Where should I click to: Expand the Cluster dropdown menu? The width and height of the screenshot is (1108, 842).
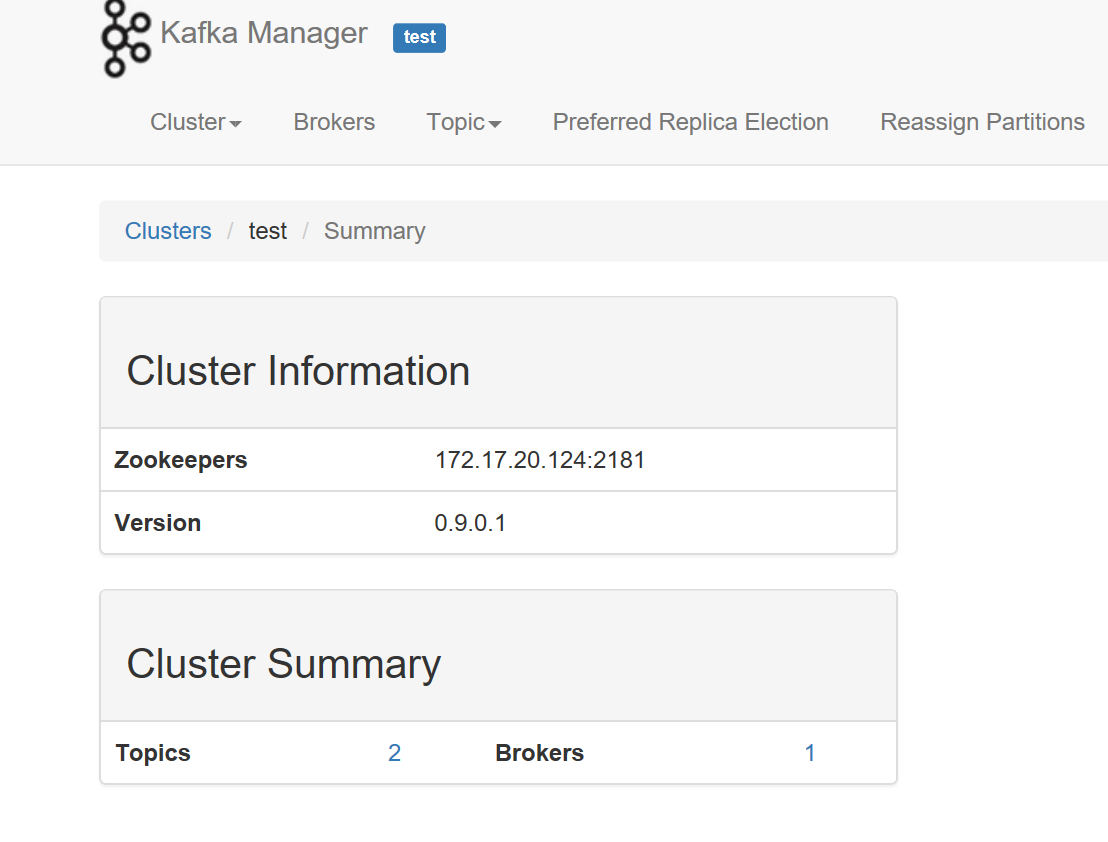196,122
